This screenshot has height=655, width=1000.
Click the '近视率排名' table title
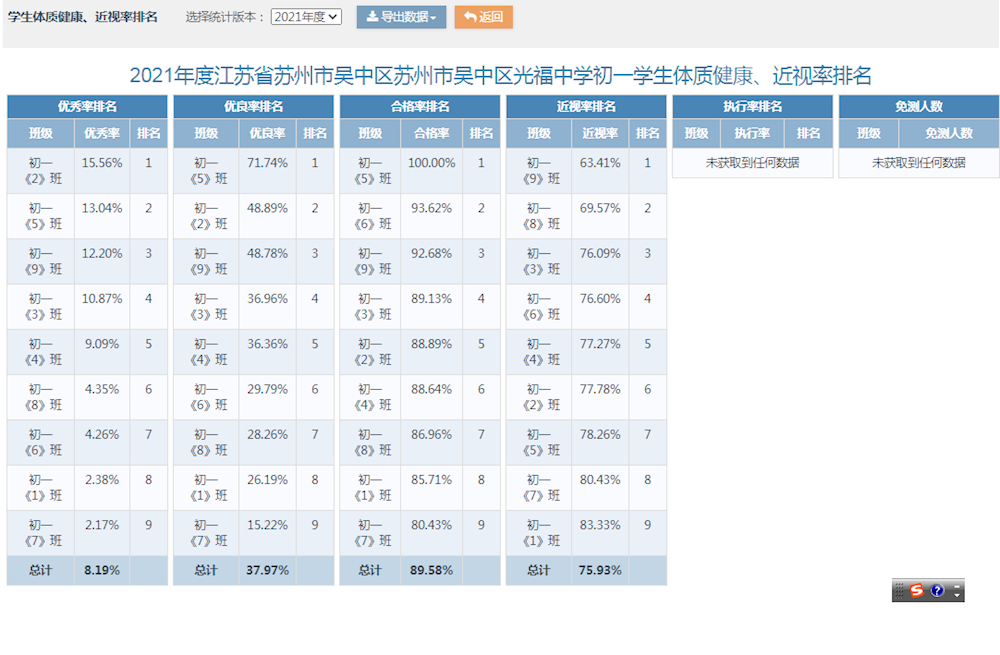(x=587, y=107)
